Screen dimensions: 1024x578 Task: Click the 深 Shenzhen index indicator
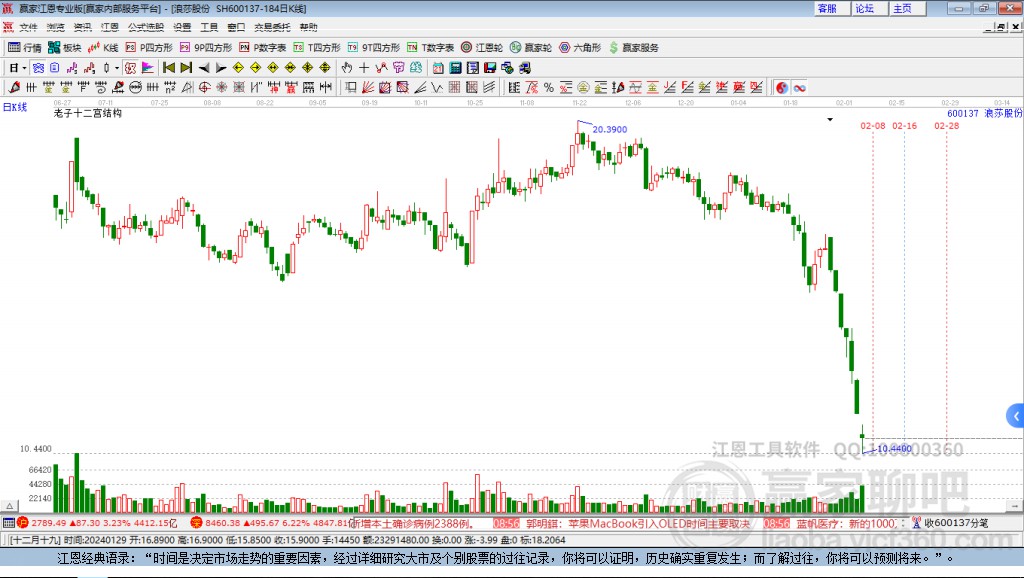click(x=197, y=522)
